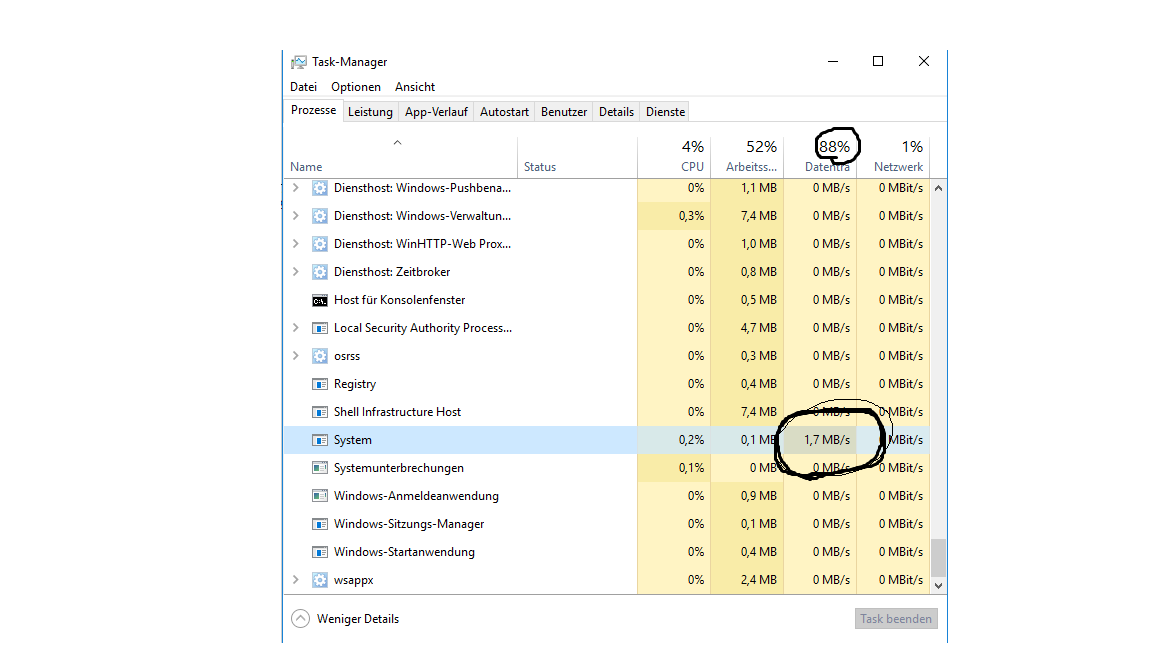The image size is (1152, 648).
Task: Click the 4,7 MB memory value
Action: tap(758, 328)
